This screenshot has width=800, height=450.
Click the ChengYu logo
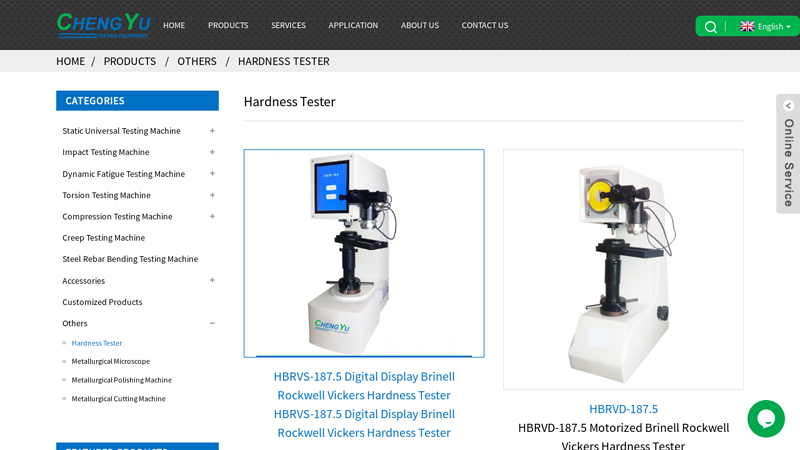tap(104, 25)
